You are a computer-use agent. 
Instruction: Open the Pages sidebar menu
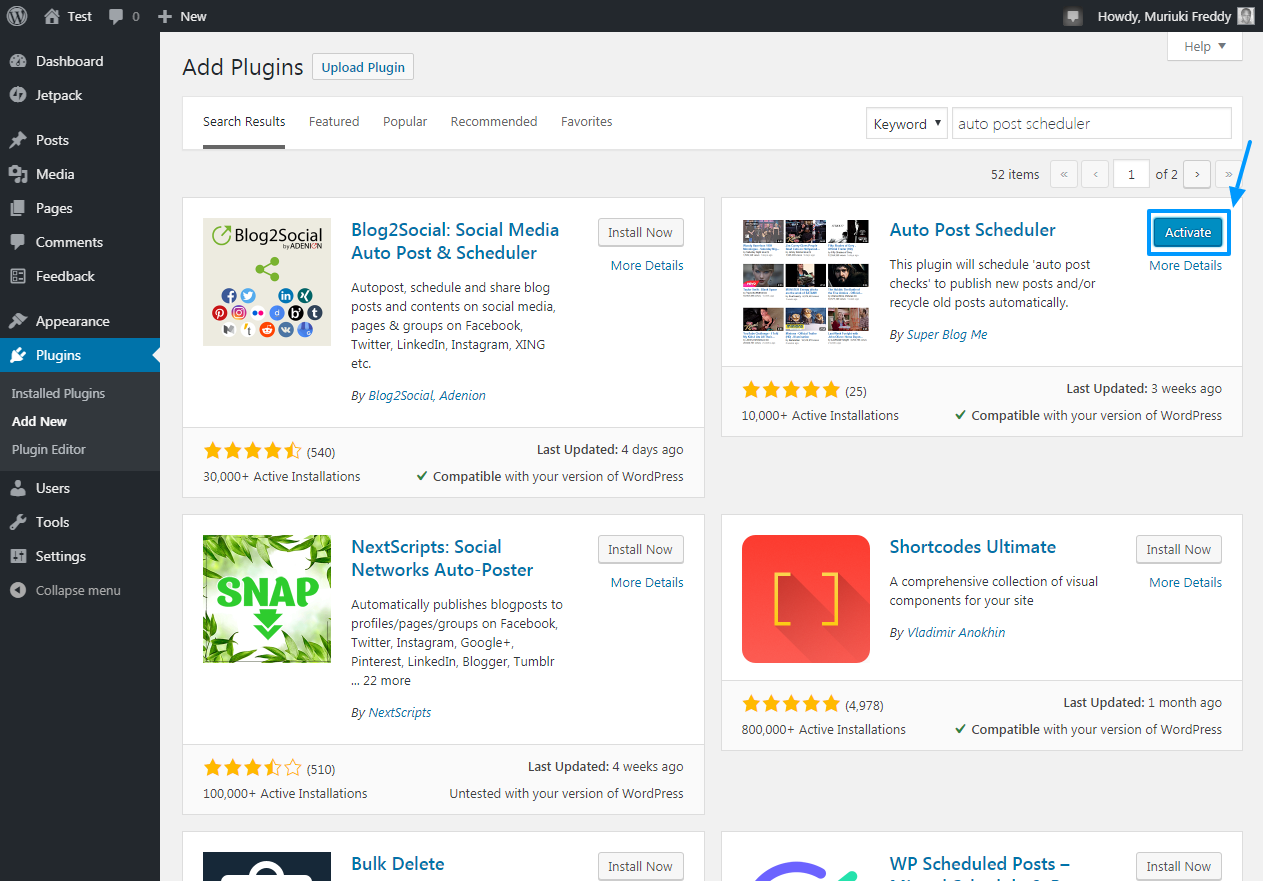tap(80, 208)
